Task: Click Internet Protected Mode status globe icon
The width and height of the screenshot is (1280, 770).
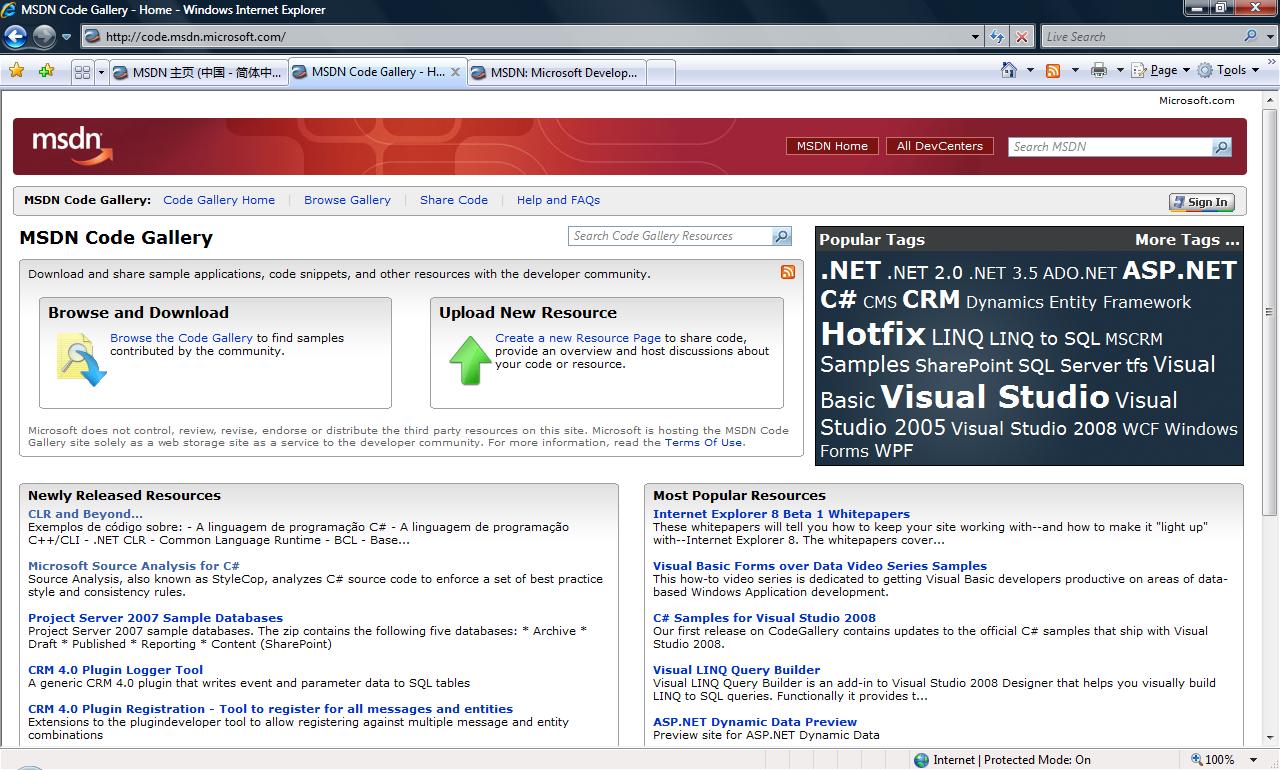Action: pos(921,760)
